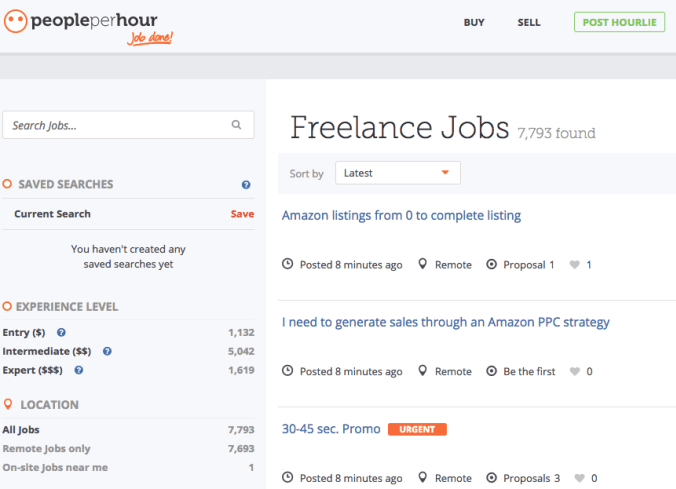This screenshot has height=489, width=676.
Task: Open help icon next to Expert ($$$)
Action: (x=78, y=370)
